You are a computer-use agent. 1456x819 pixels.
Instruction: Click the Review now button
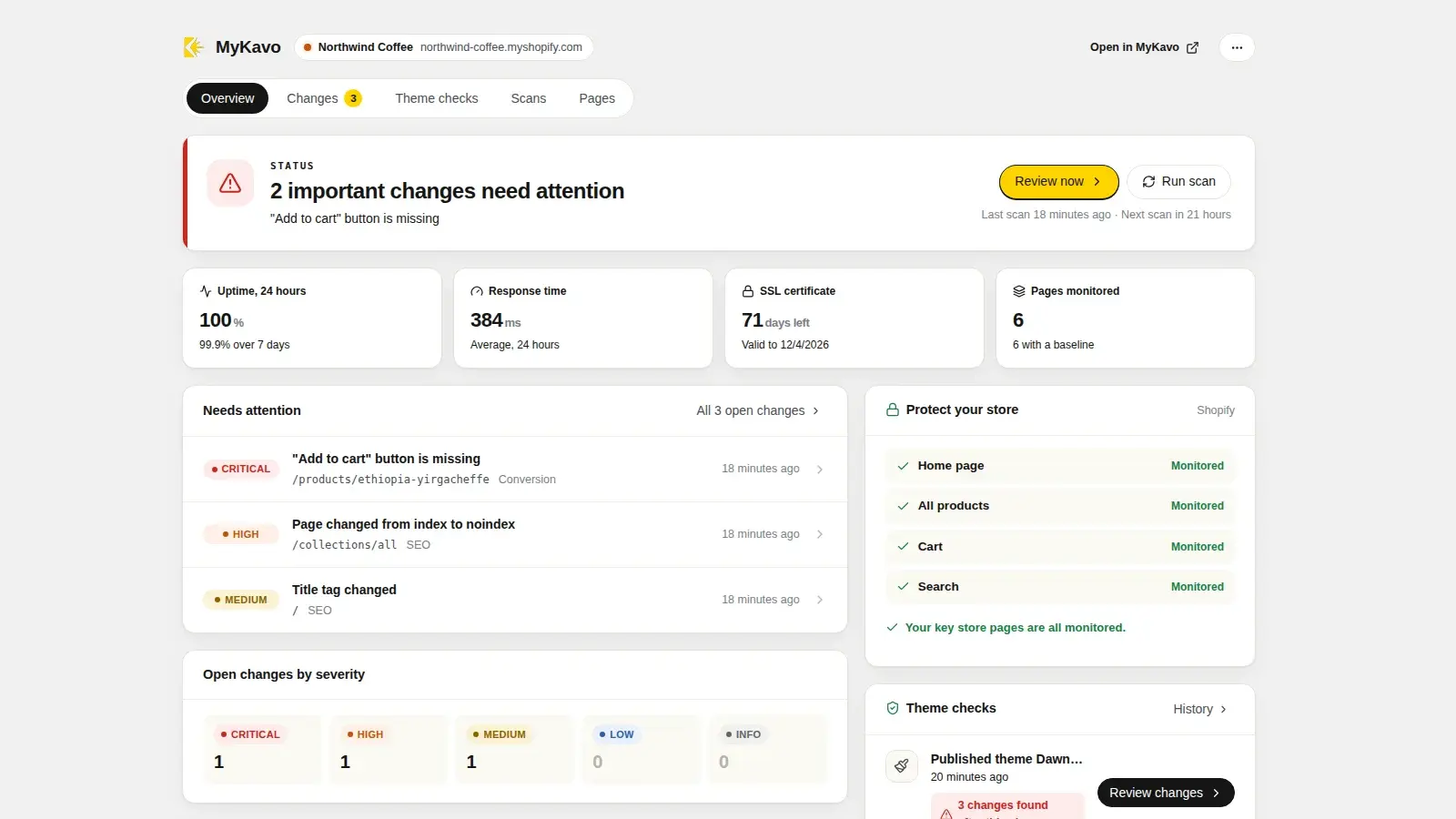click(1058, 182)
